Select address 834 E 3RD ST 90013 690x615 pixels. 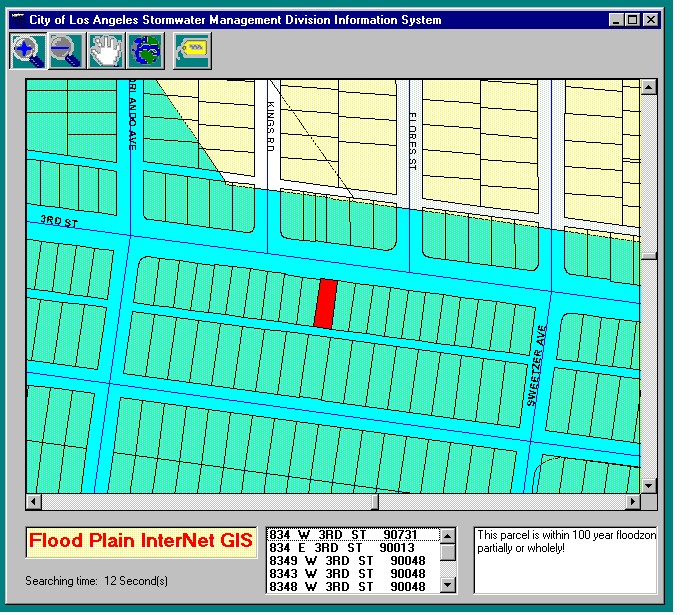pyautogui.click(x=353, y=548)
